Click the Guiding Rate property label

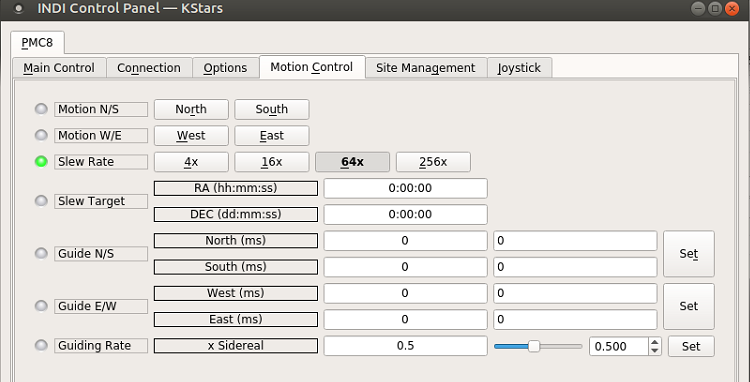pyautogui.click(x=101, y=346)
